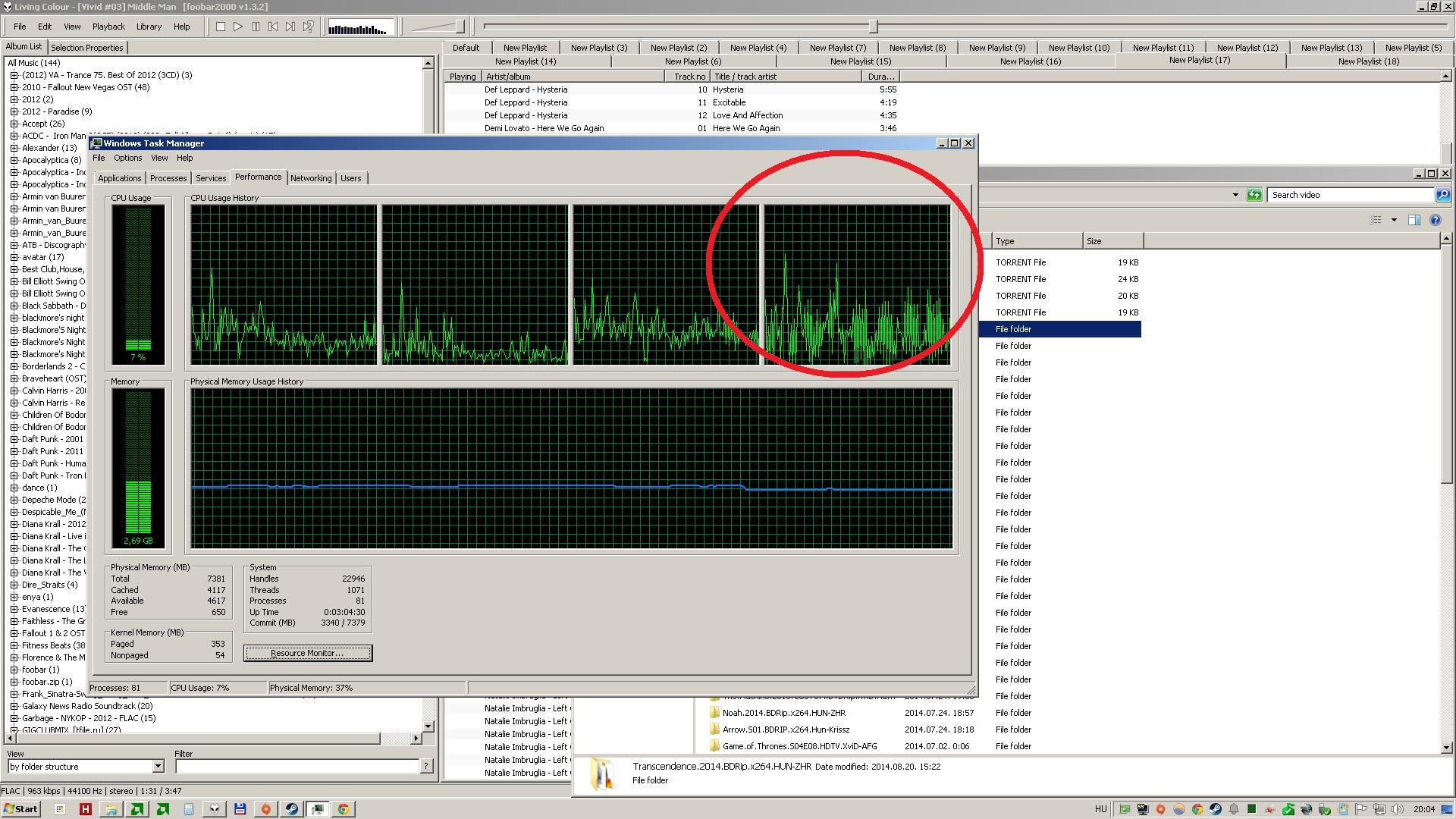1456x819 pixels.
Task: Click album list scrollbar down arrow
Action: point(428,726)
